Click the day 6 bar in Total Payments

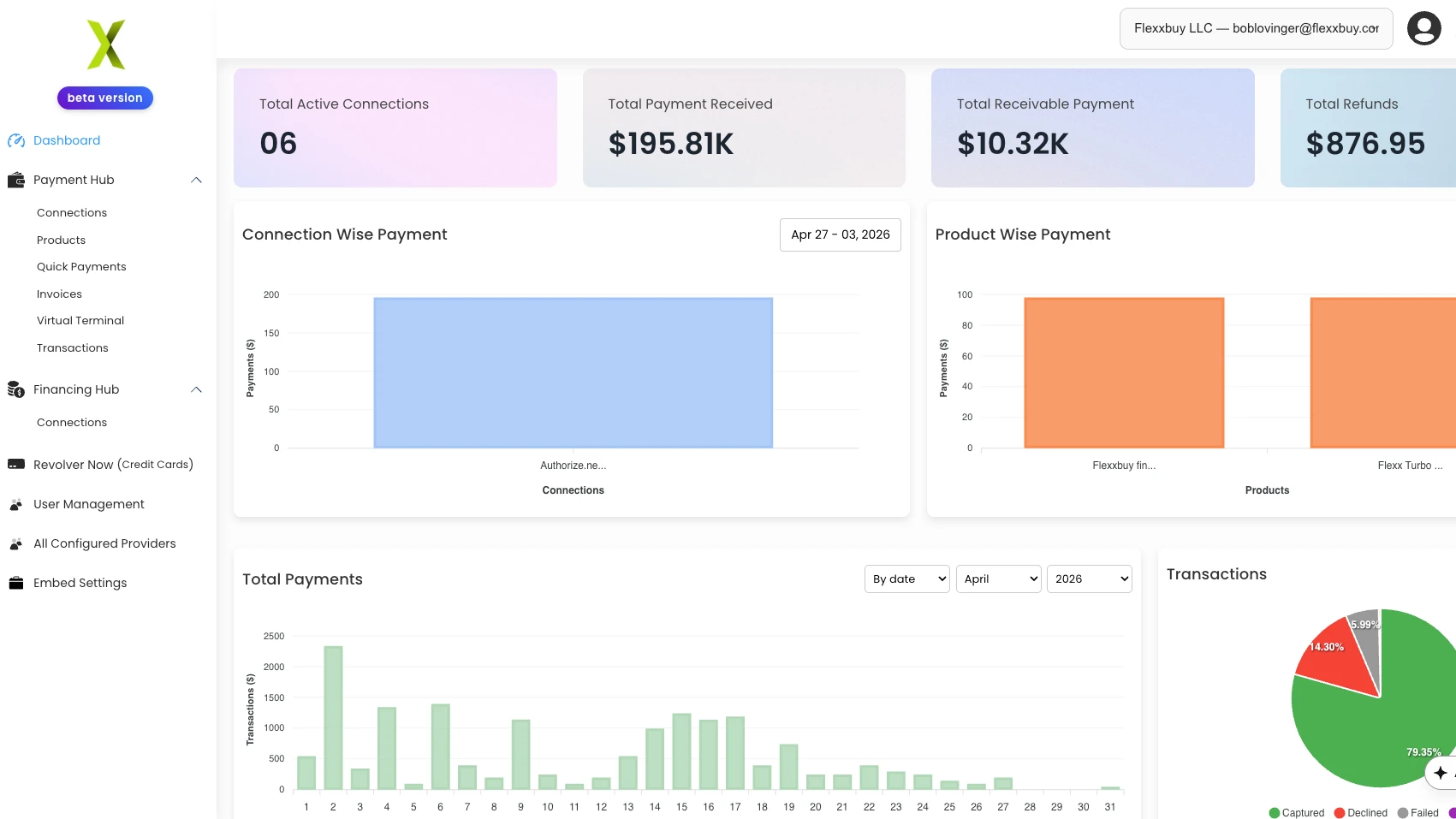[441, 747]
